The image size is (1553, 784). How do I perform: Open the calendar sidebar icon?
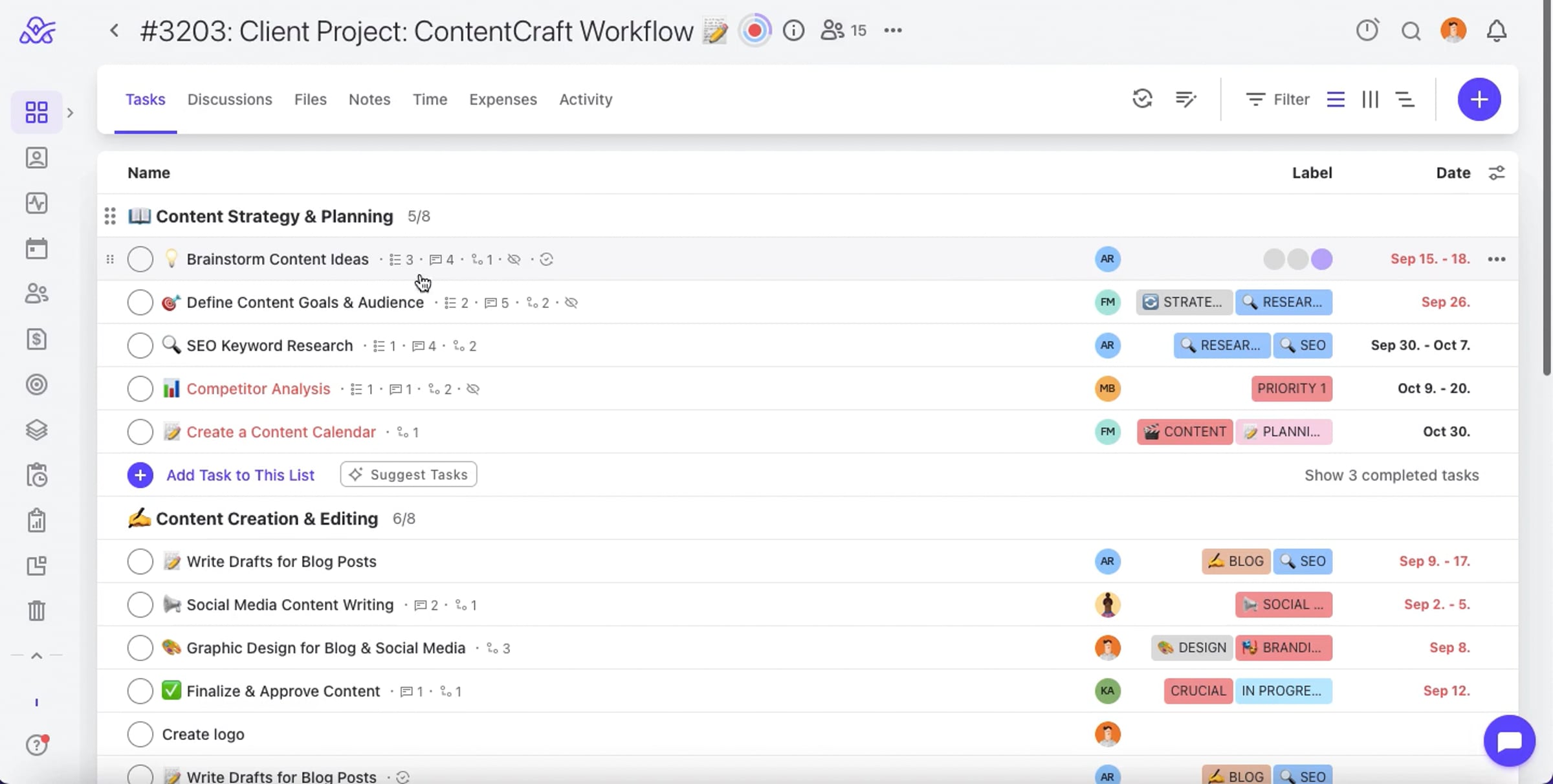[x=37, y=248]
